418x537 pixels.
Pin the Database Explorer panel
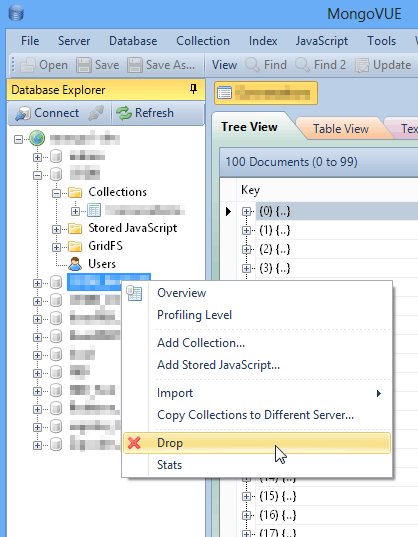click(x=193, y=89)
